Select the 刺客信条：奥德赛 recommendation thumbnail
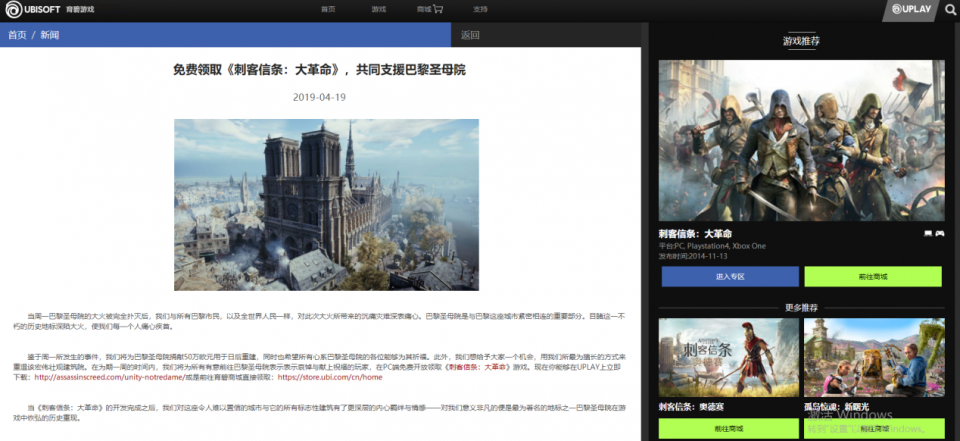 729,357
